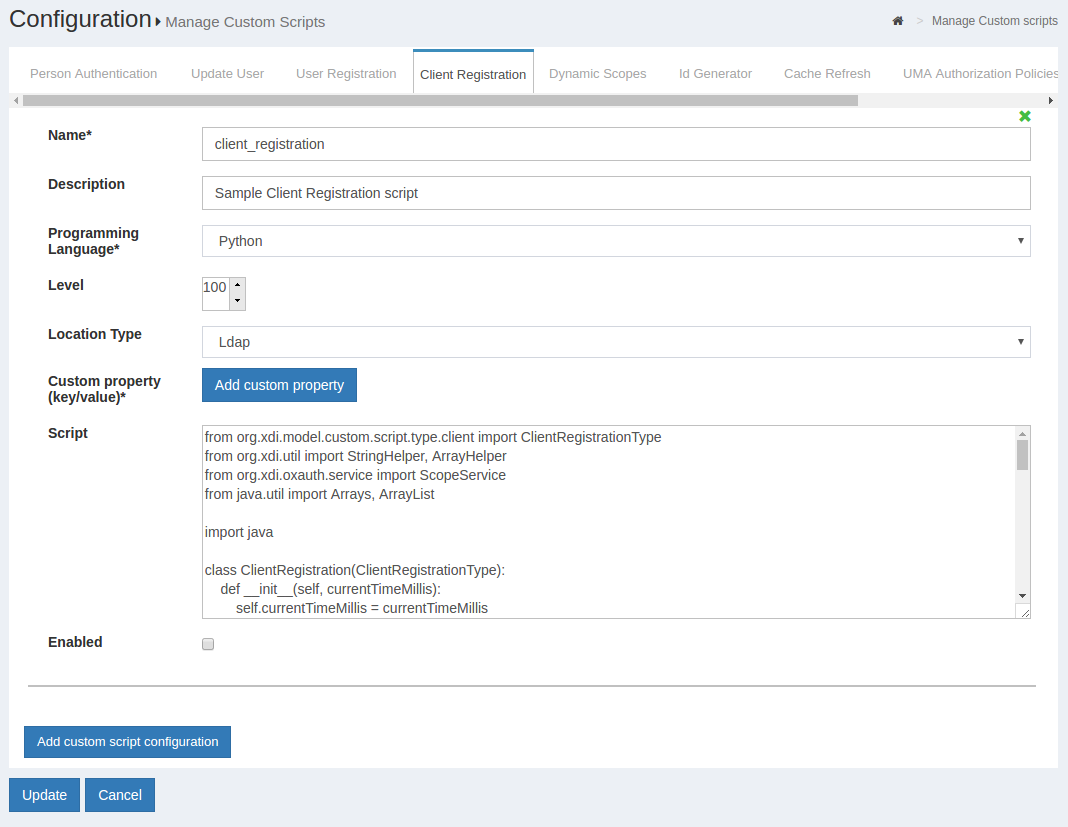Open the Dynamic Scopes tab
The height and width of the screenshot is (827, 1068).
(x=597, y=73)
